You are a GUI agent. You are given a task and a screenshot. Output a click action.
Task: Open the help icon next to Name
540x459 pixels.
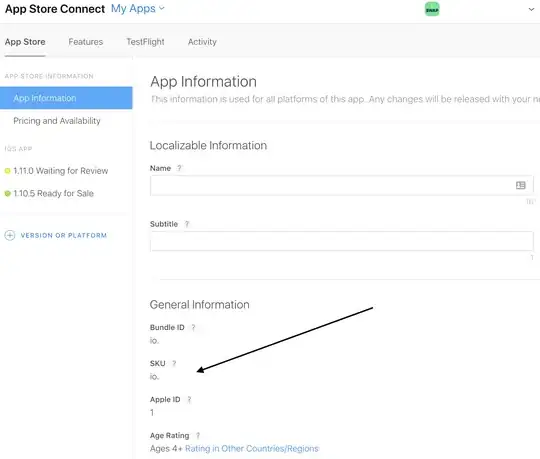179,168
